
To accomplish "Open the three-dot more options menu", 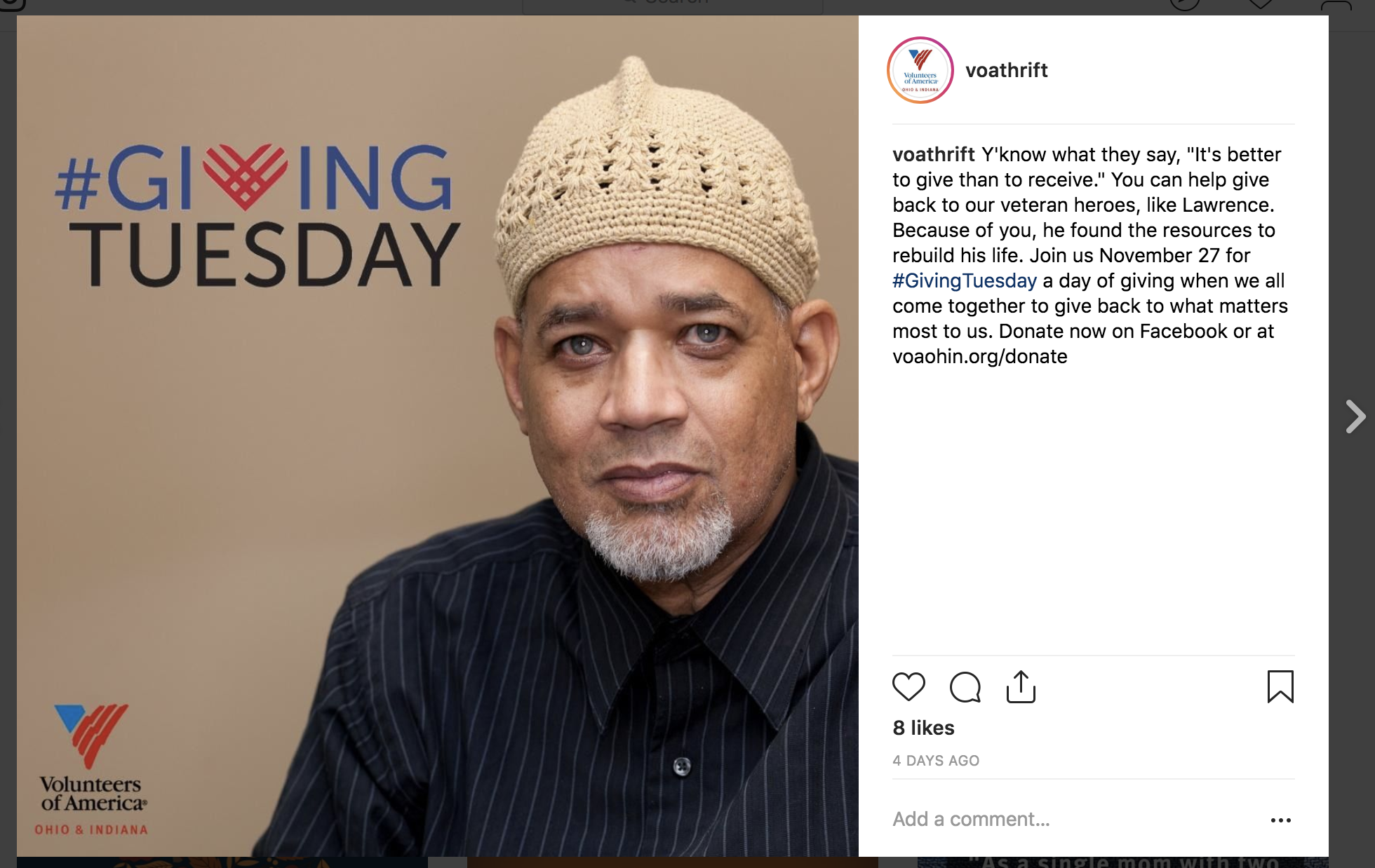I will coord(1280,820).
